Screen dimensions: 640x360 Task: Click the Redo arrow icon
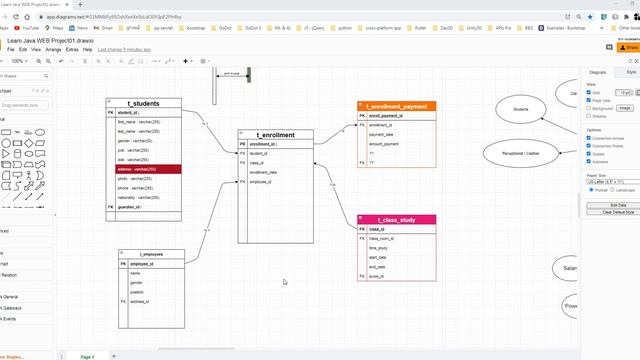coord(72,61)
